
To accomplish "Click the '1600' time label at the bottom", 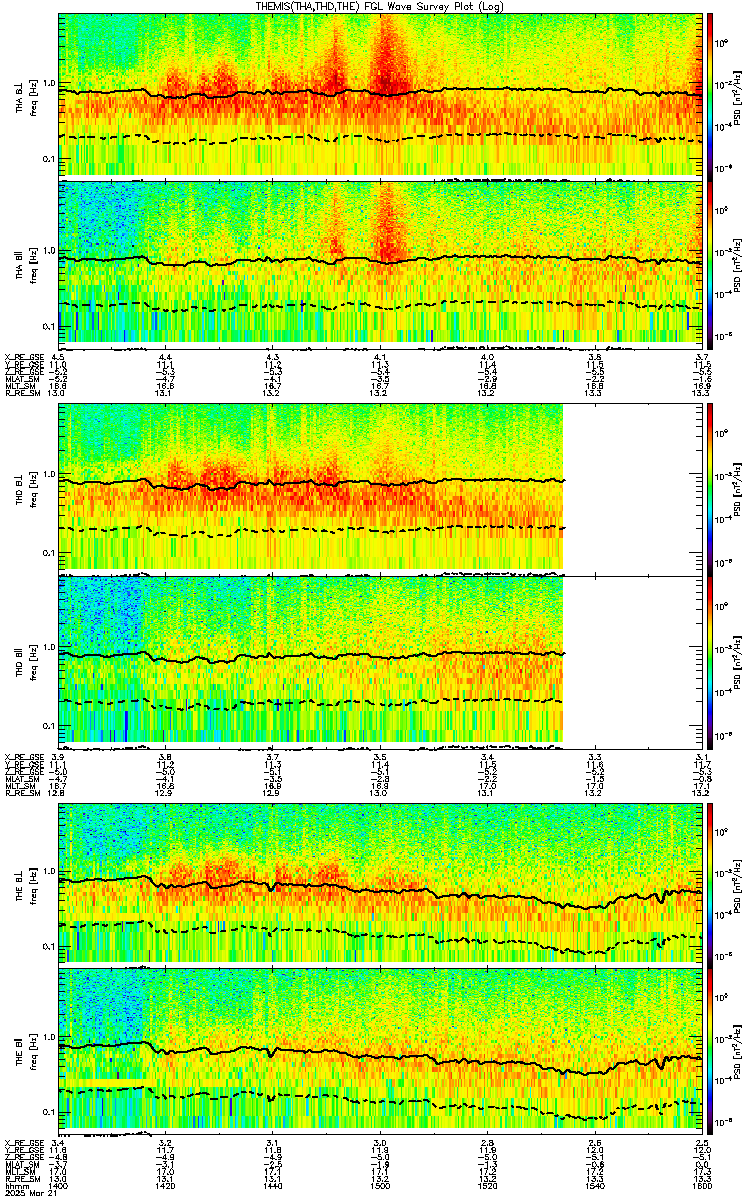I will point(702,1185).
